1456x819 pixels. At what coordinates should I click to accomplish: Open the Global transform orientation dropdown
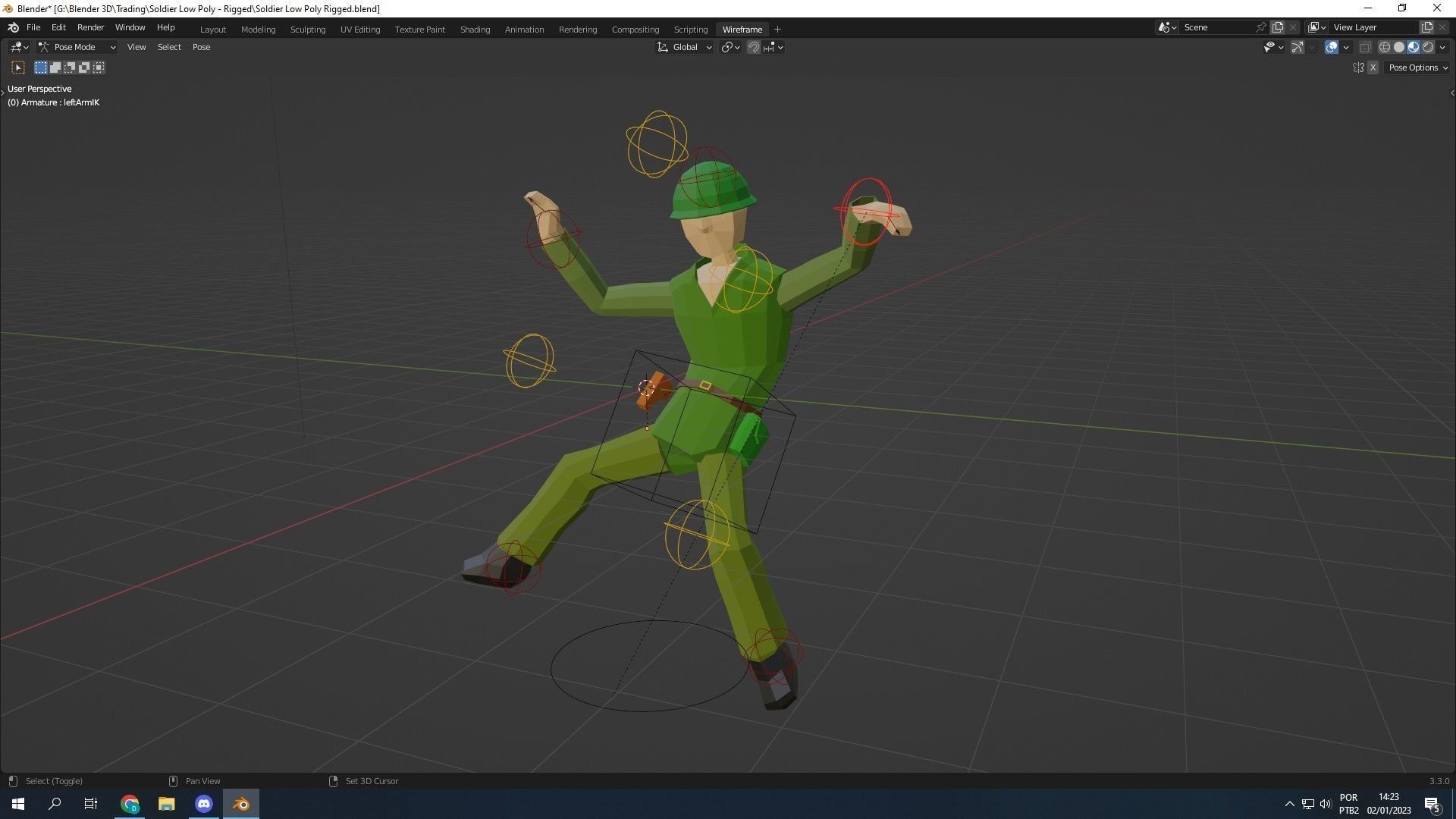tap(683, 47)
